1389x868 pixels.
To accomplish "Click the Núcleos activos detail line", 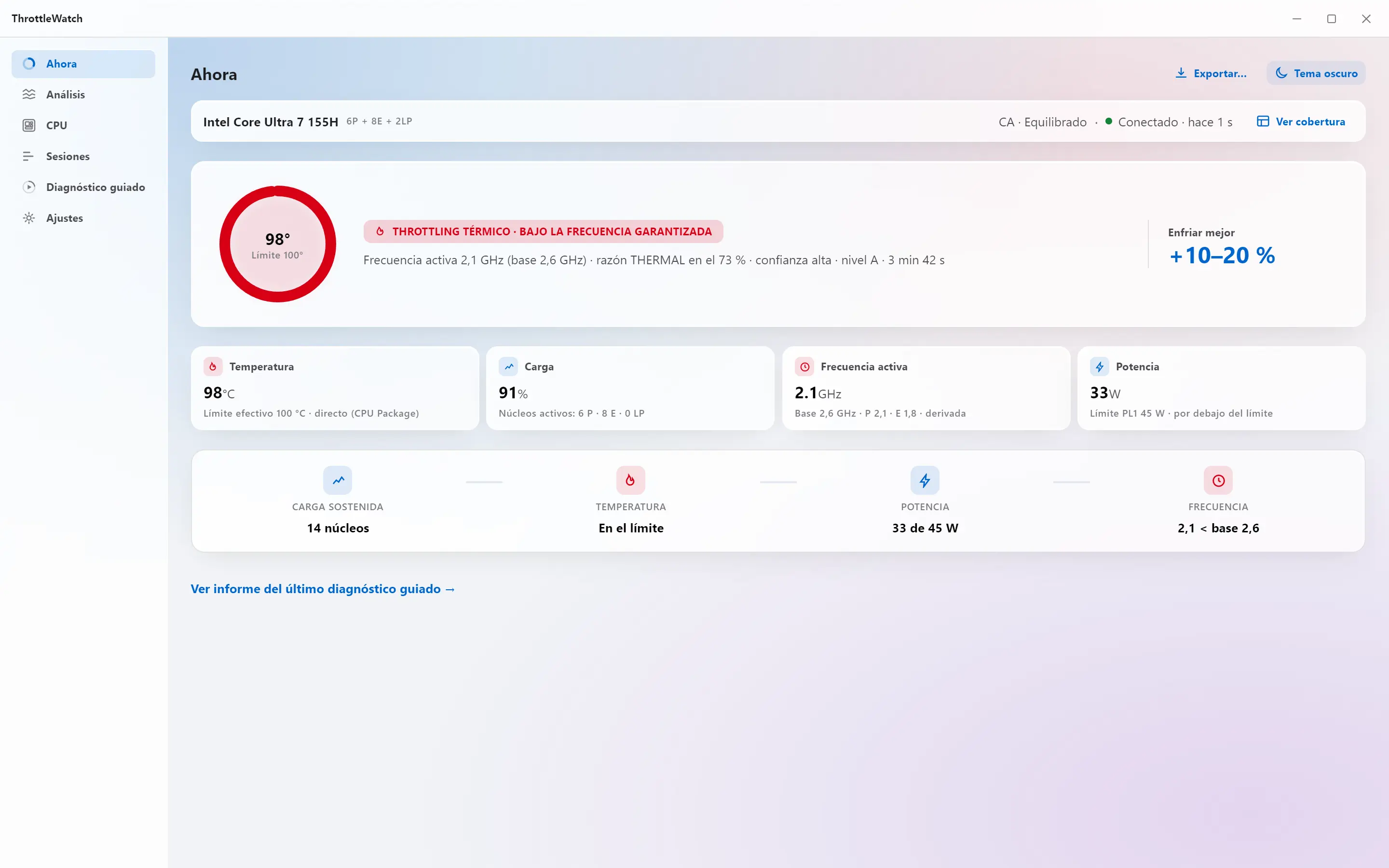I will tap(572, 413).
